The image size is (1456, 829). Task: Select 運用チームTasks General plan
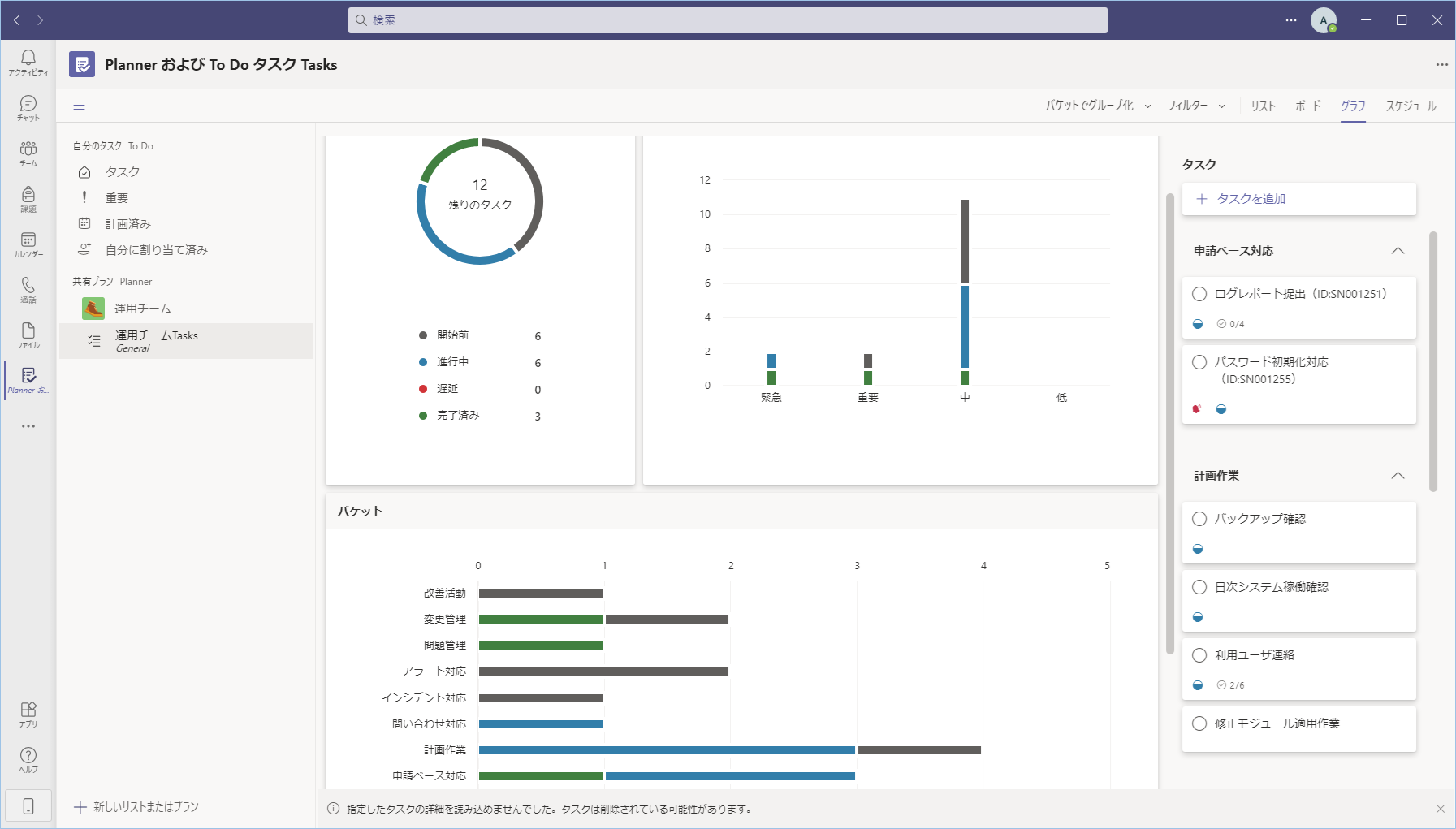(186, 341)
